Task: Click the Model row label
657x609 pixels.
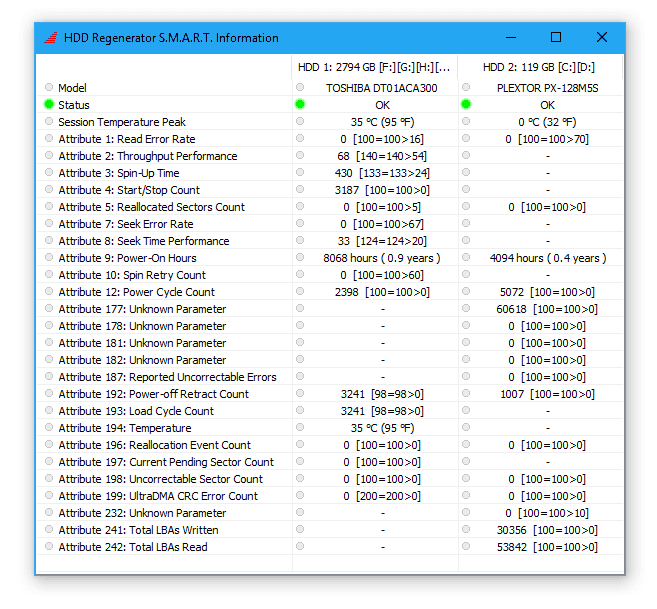Action: coord(72,88)
